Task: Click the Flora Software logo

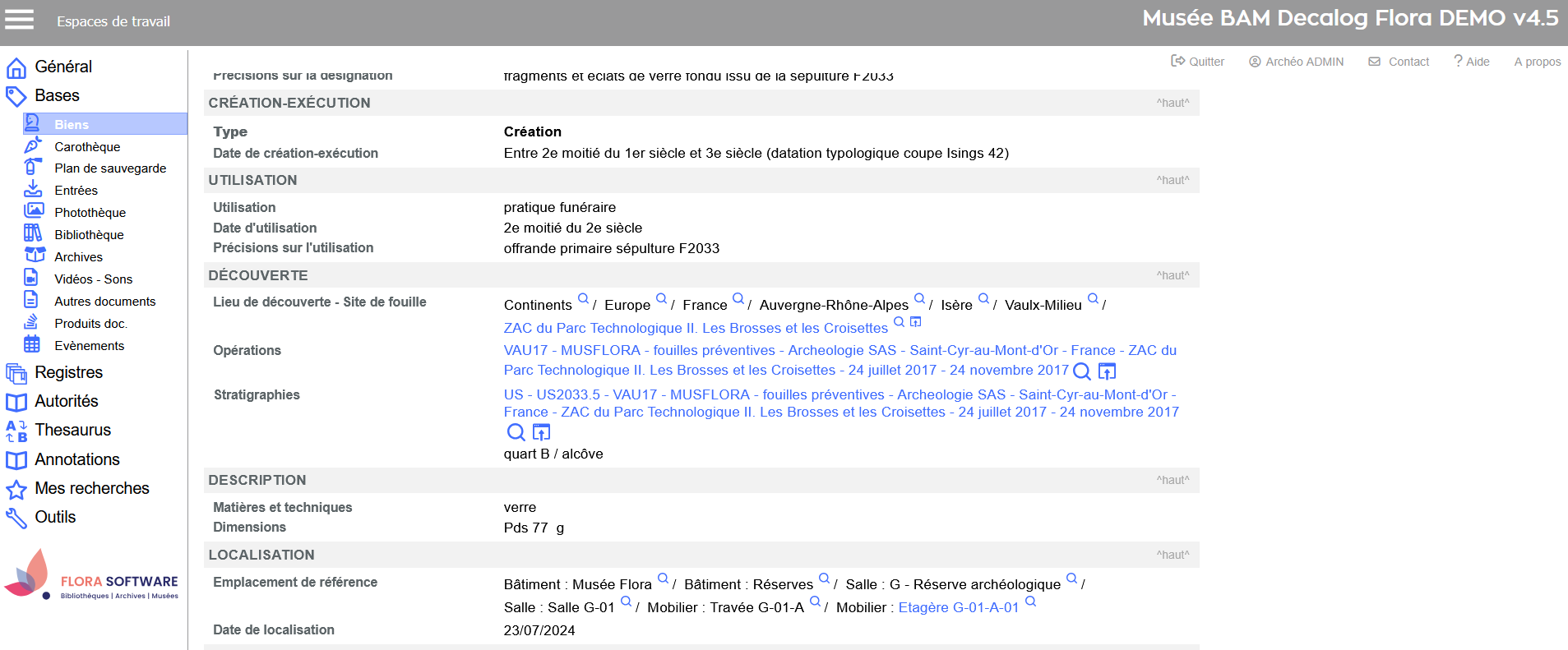Action: point(92,575)
